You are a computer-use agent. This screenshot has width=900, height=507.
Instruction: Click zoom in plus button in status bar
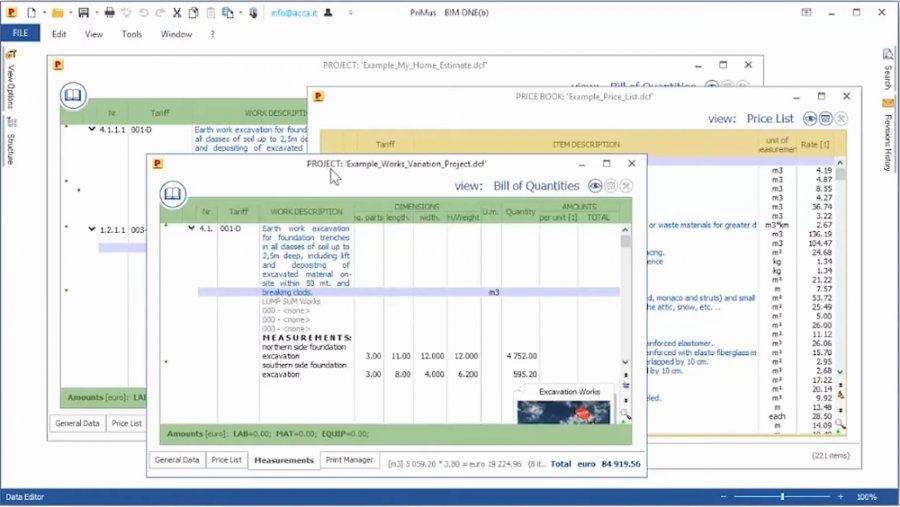pos(840,497)
